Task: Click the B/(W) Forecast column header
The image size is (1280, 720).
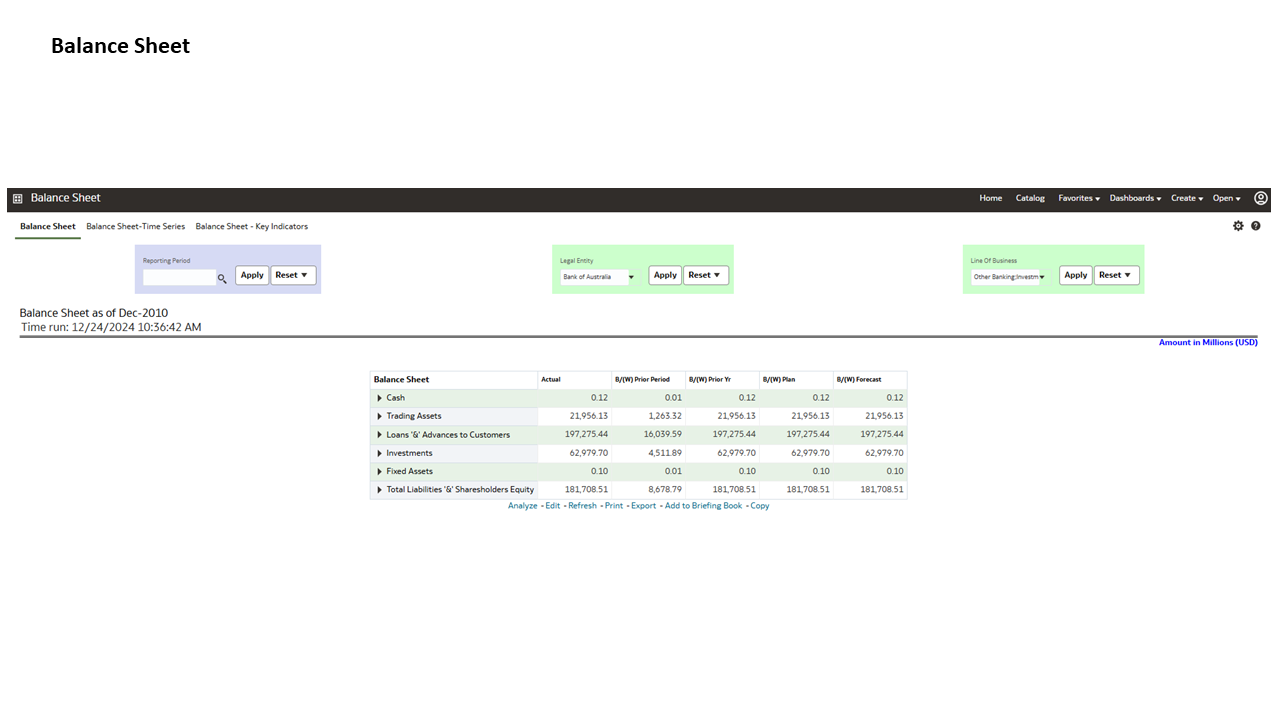Action: pyautogui.click(x=870, y=380)
